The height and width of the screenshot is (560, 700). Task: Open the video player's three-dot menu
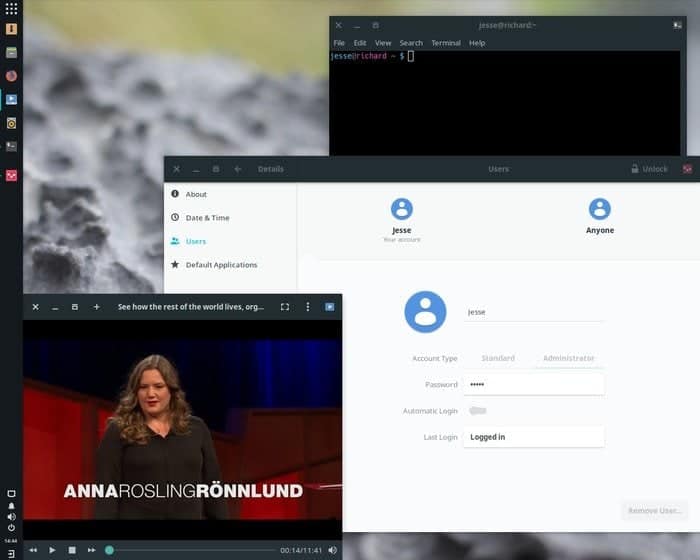308,307
